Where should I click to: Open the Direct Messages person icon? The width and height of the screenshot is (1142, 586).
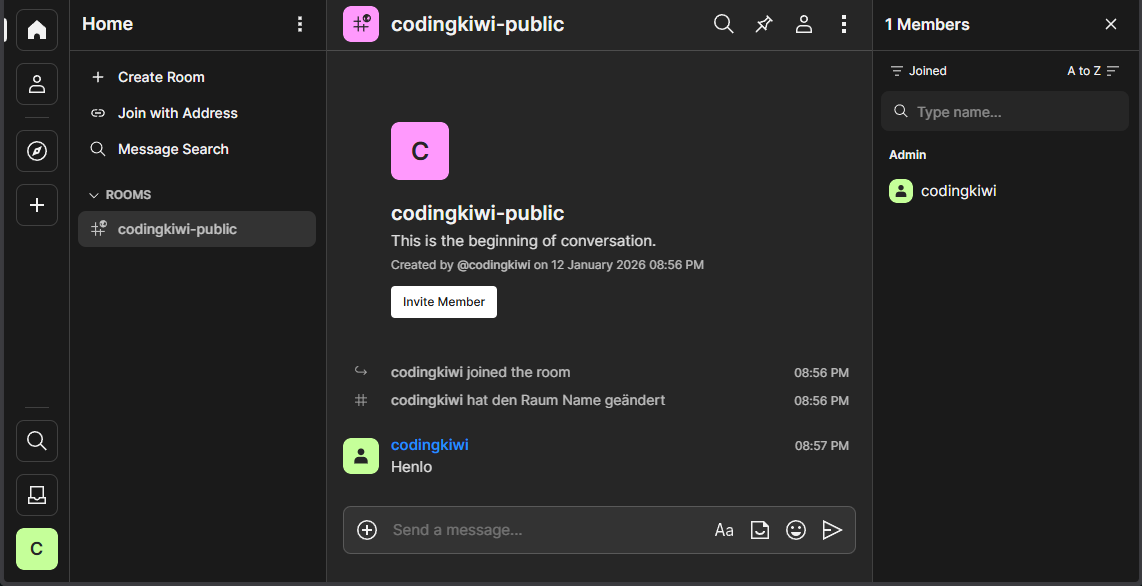click(x=37, y=84)
